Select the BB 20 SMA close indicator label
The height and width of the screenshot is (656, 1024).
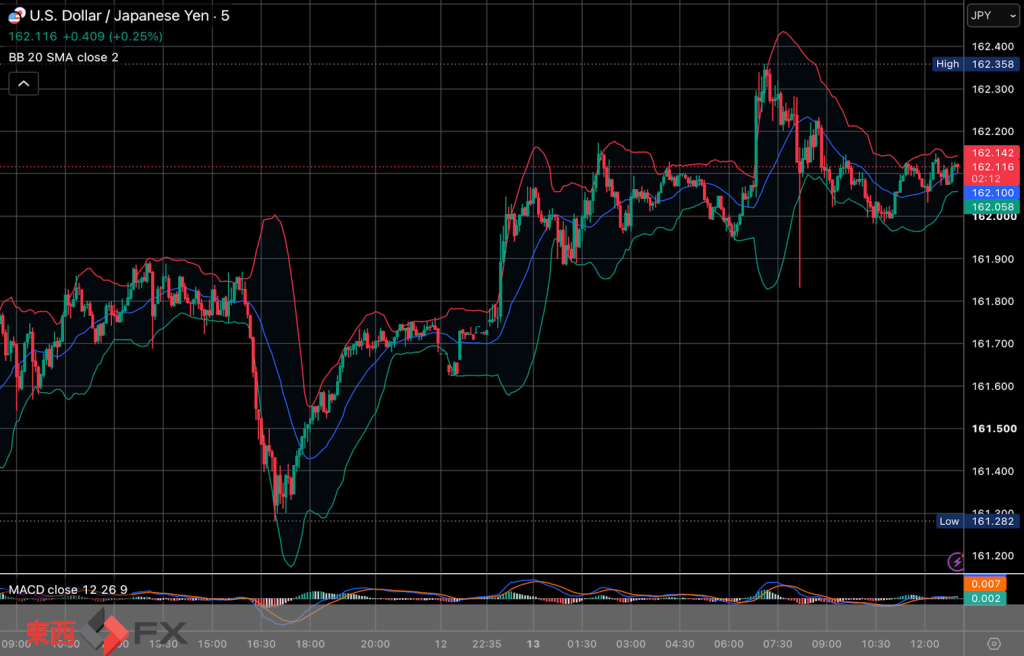tap(63, 57)
